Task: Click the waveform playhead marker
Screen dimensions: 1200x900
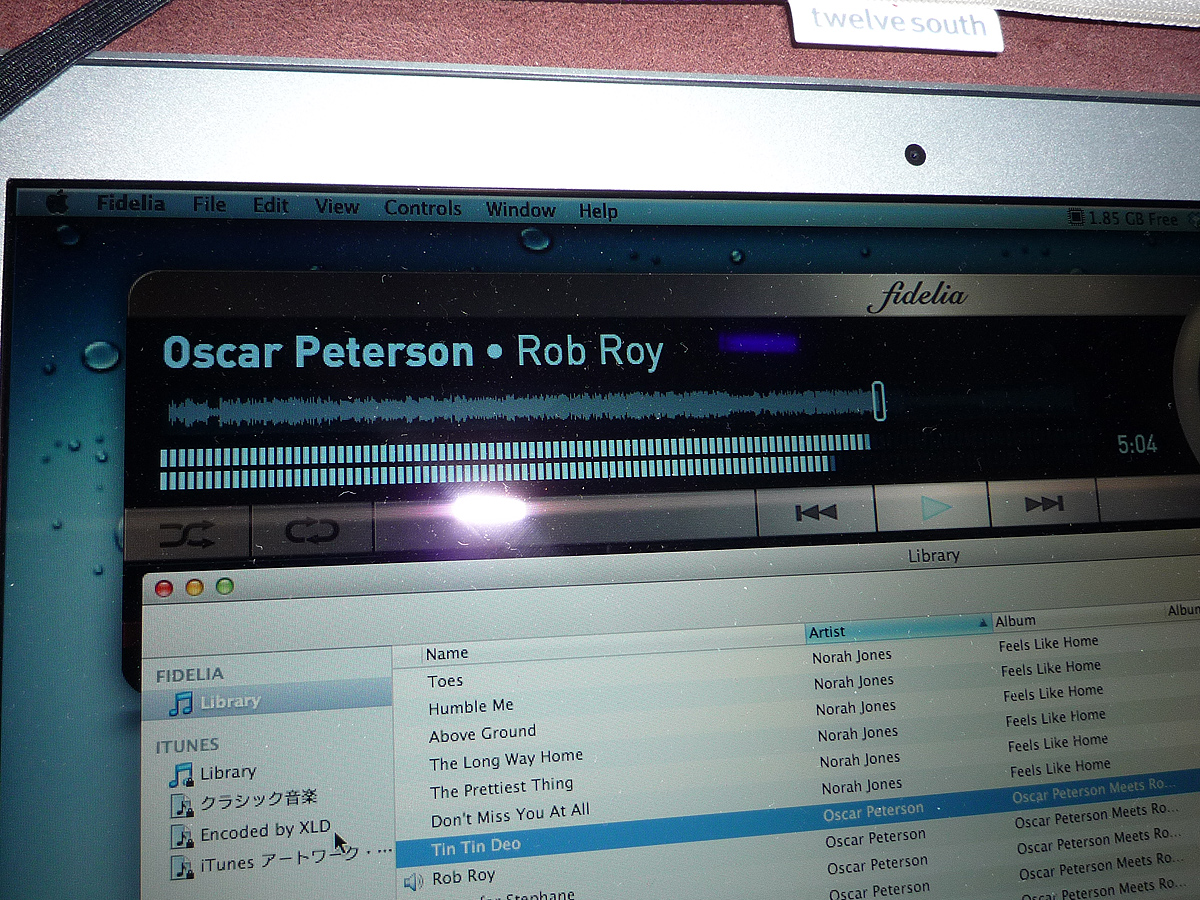Action: [879, 400]
